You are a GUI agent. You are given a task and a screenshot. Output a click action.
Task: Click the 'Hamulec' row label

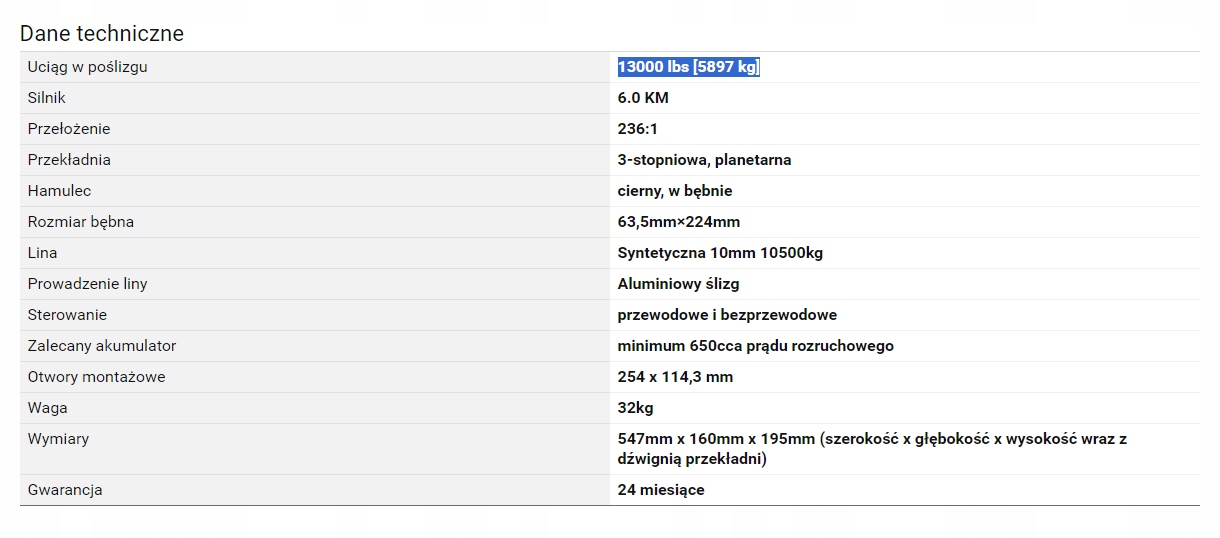[x=59, y=191]
